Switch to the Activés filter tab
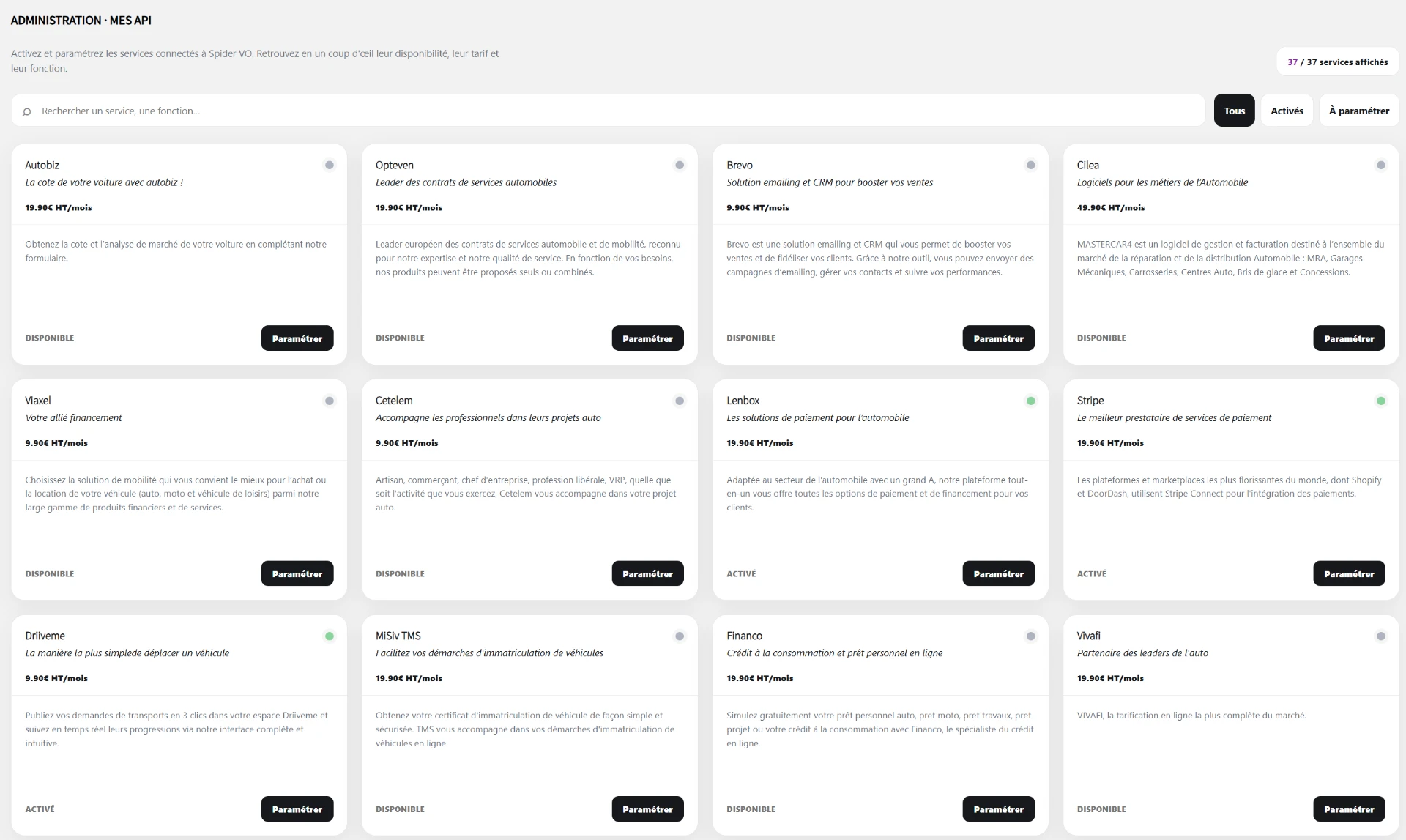The width and height of the screenshot is (1406, 840). pyautogui.click(x=1287, y=111)
